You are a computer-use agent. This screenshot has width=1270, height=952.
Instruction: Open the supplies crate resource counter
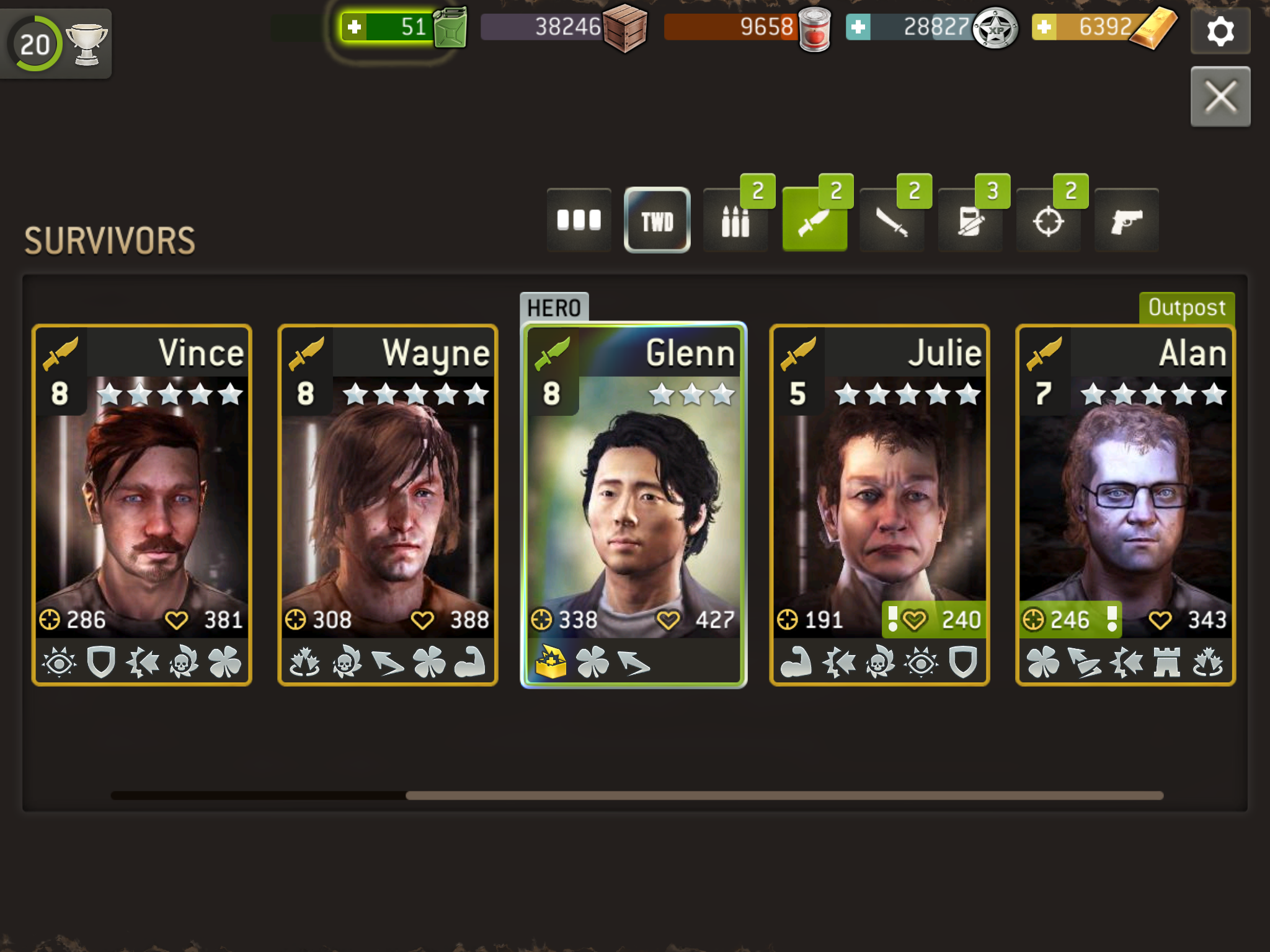564,27
